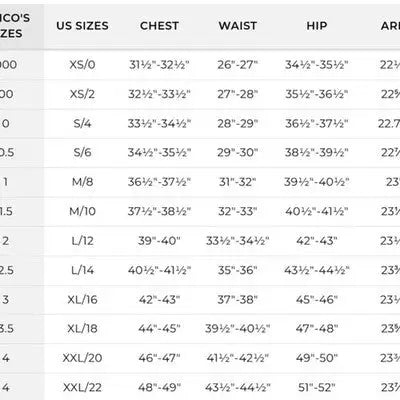Select the M/10 size cell
400x400 pixels.
[82, 211]
